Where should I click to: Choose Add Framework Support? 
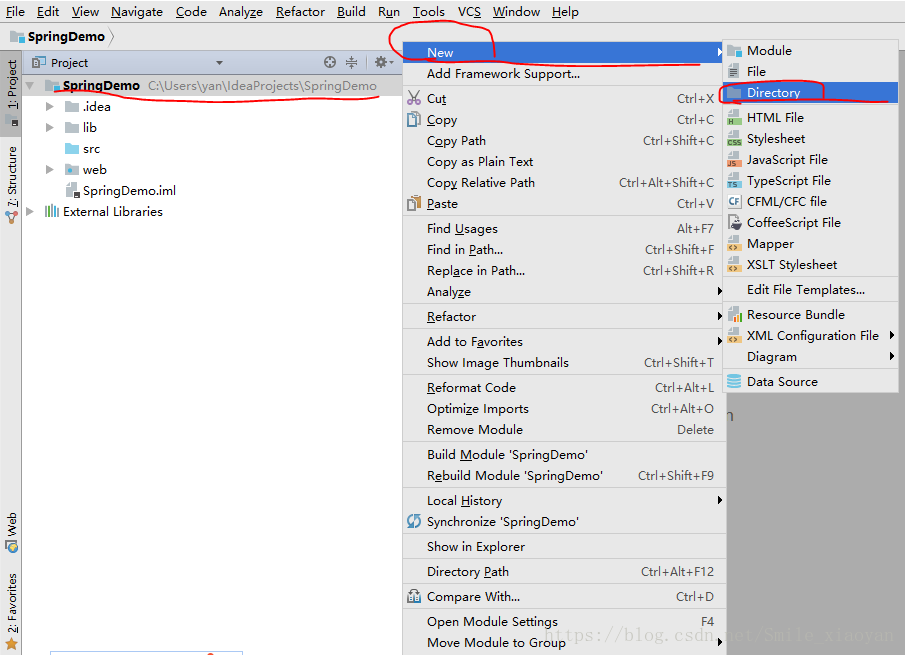(x=564, y=74)
